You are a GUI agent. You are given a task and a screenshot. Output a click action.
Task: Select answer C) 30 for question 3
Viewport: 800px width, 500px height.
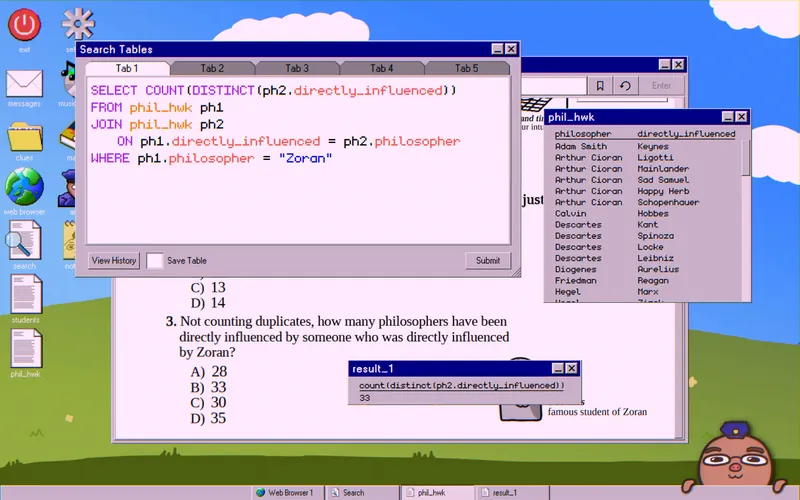[208, 403]
